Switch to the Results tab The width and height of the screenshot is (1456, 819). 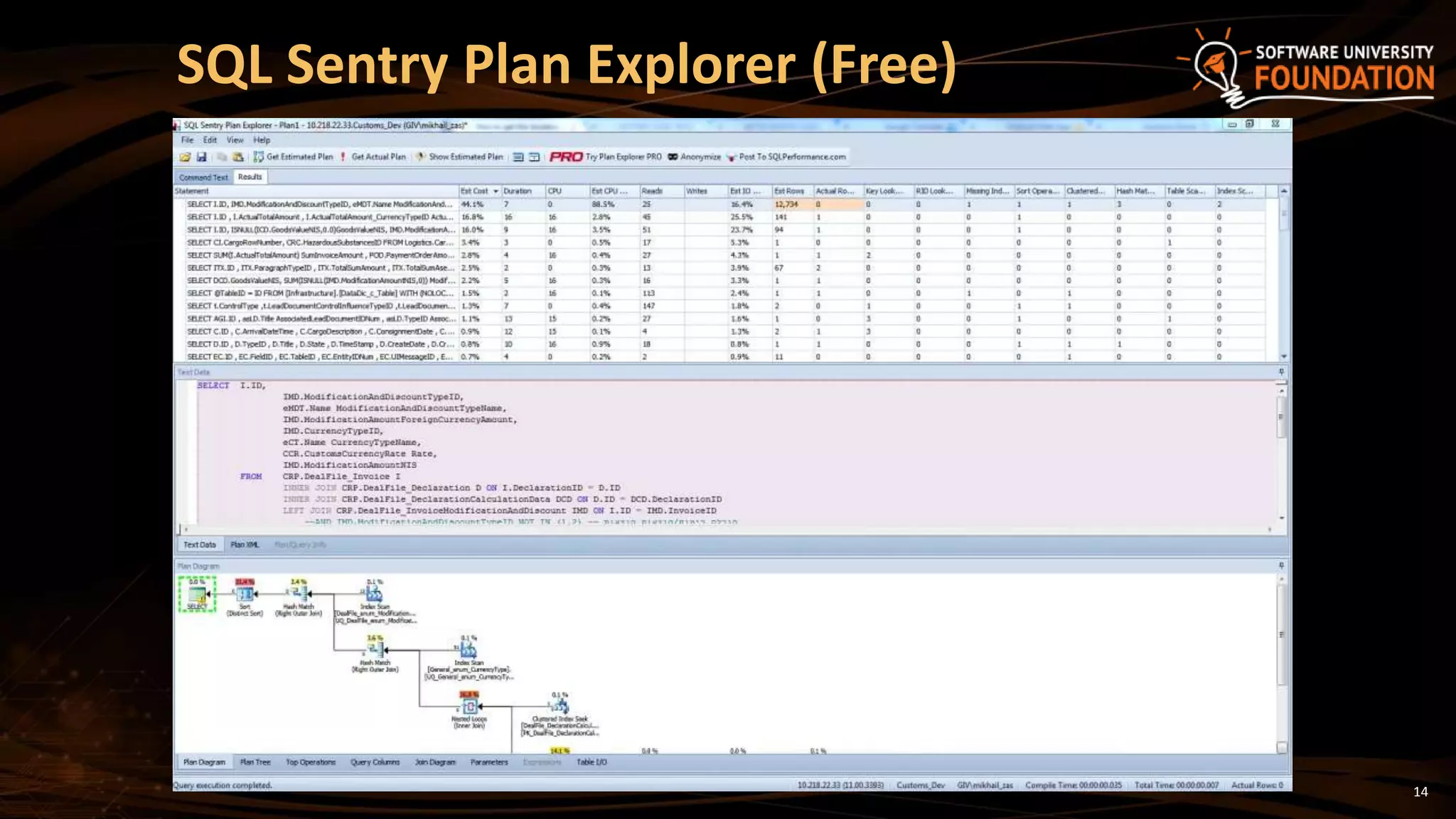point(250,176)
